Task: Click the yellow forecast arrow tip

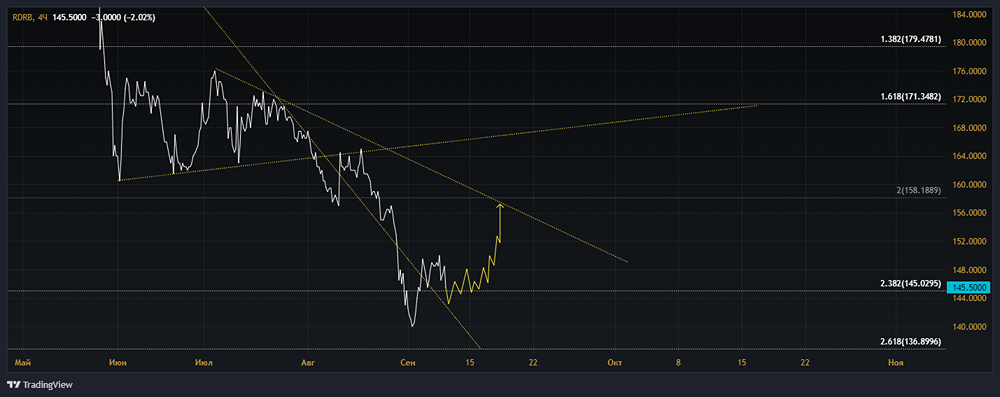Action: 500,204
